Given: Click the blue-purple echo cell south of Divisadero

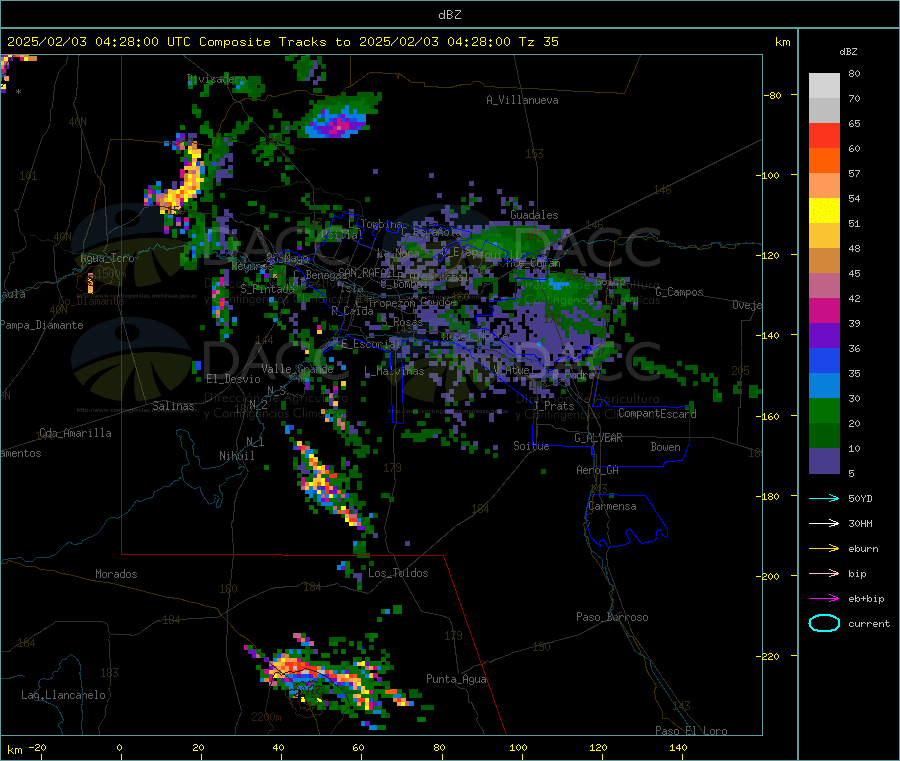Looking at the screenshot, I should pyautogui.click(x=336, y=122).
